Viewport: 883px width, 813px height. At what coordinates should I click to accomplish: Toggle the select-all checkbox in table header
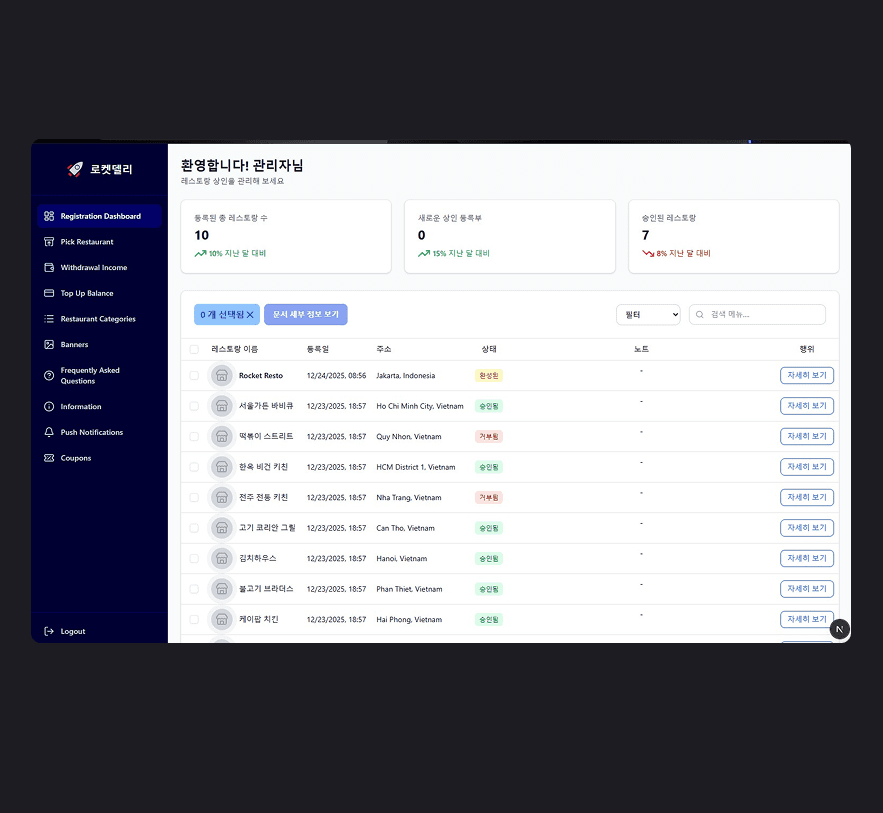(194, 350)
